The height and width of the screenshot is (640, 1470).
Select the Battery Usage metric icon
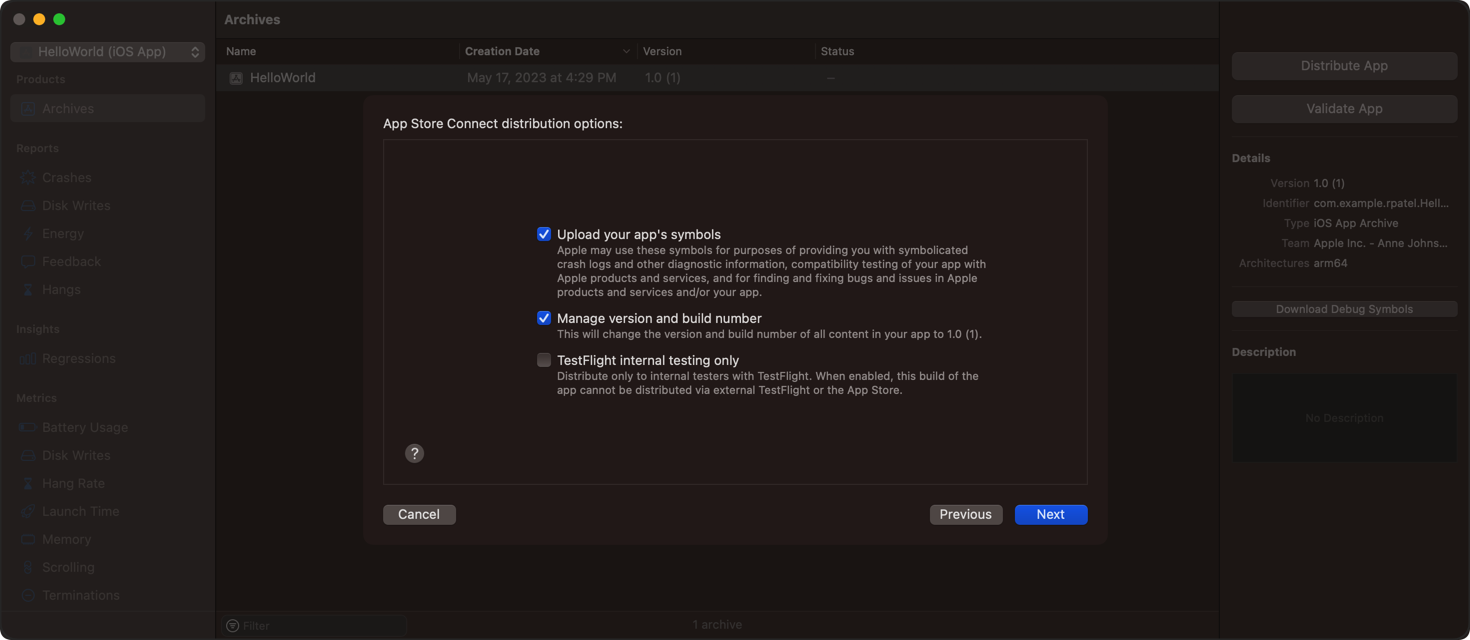point(28,427)
